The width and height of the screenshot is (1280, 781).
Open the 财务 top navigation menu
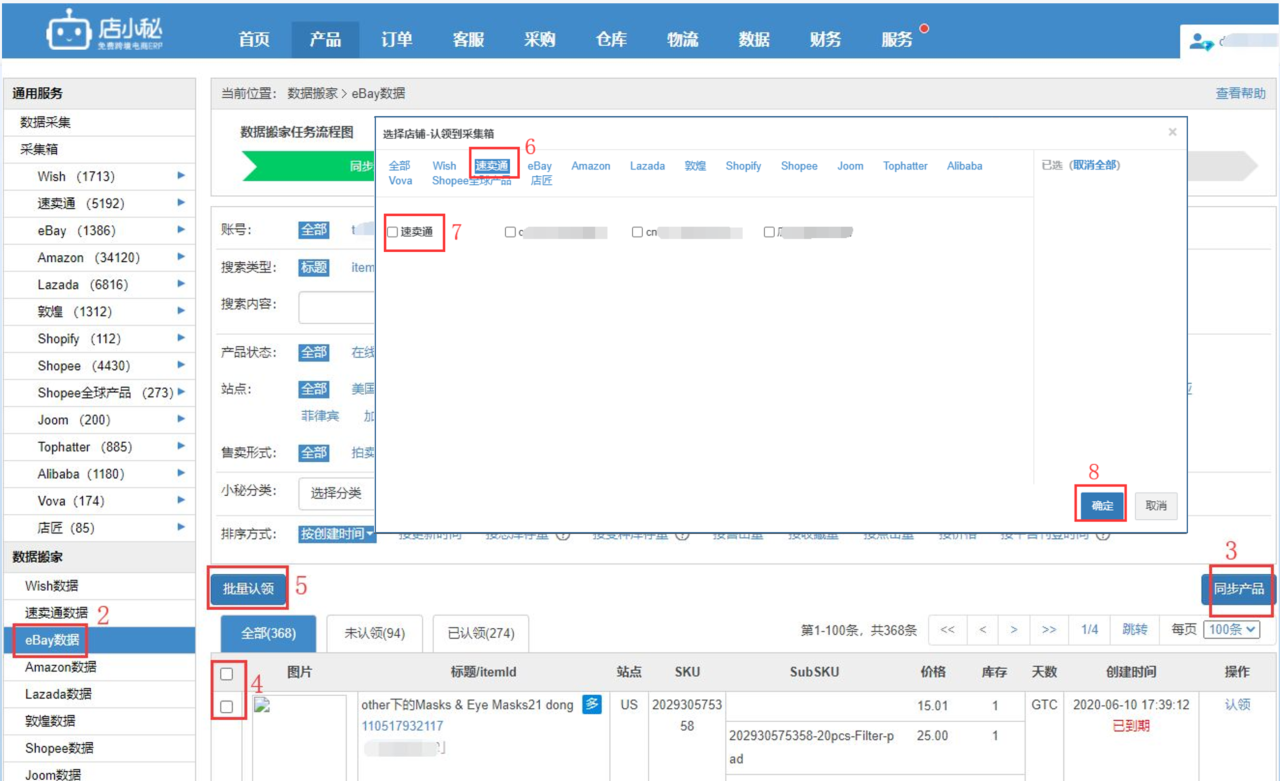pos(826,39)
